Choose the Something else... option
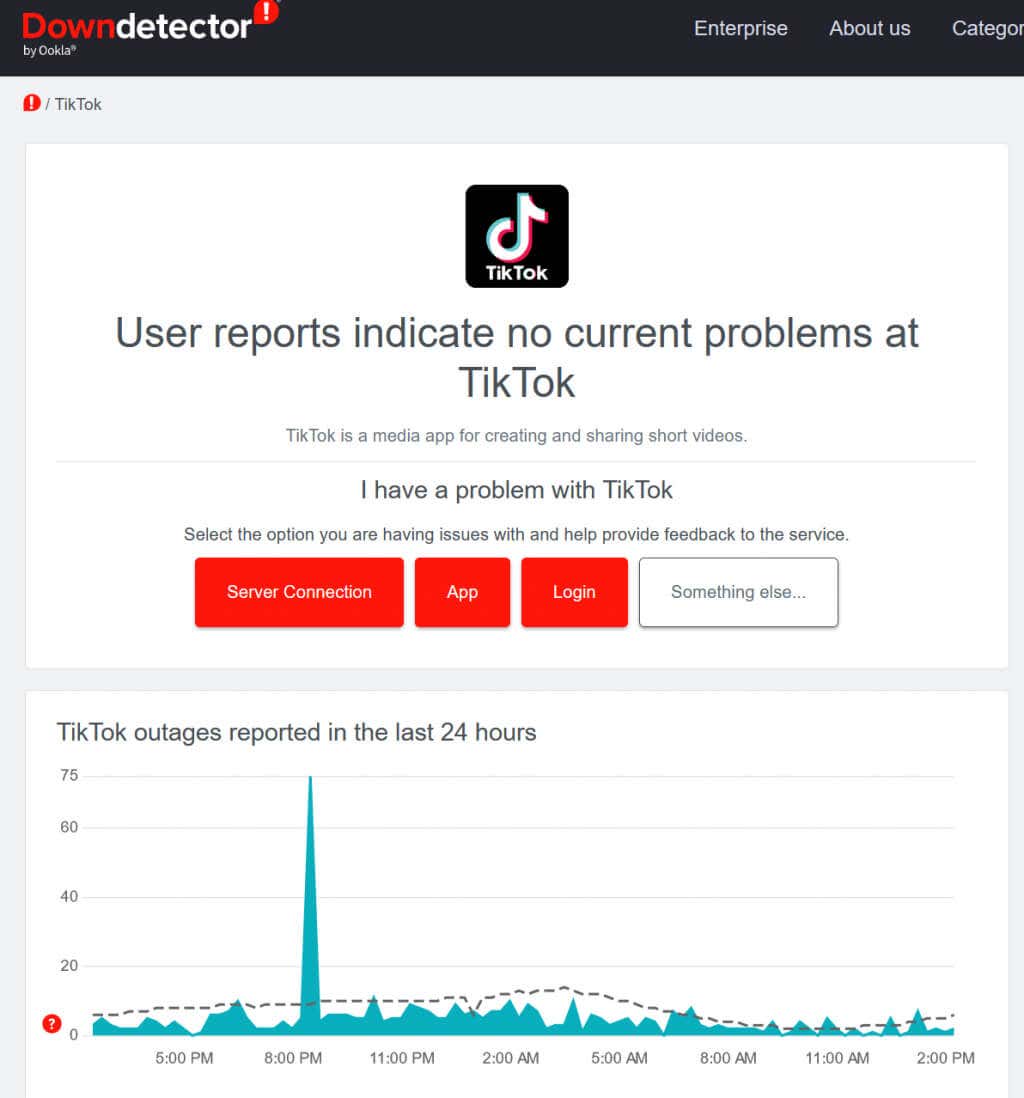 pyautogui.click(x=738, y=592)
